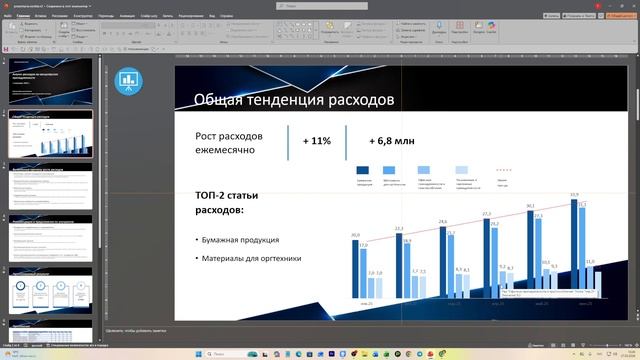Viewport: 640px width, 360px height.
Task: Click the Present in Teams button
Action: point(579,16)
